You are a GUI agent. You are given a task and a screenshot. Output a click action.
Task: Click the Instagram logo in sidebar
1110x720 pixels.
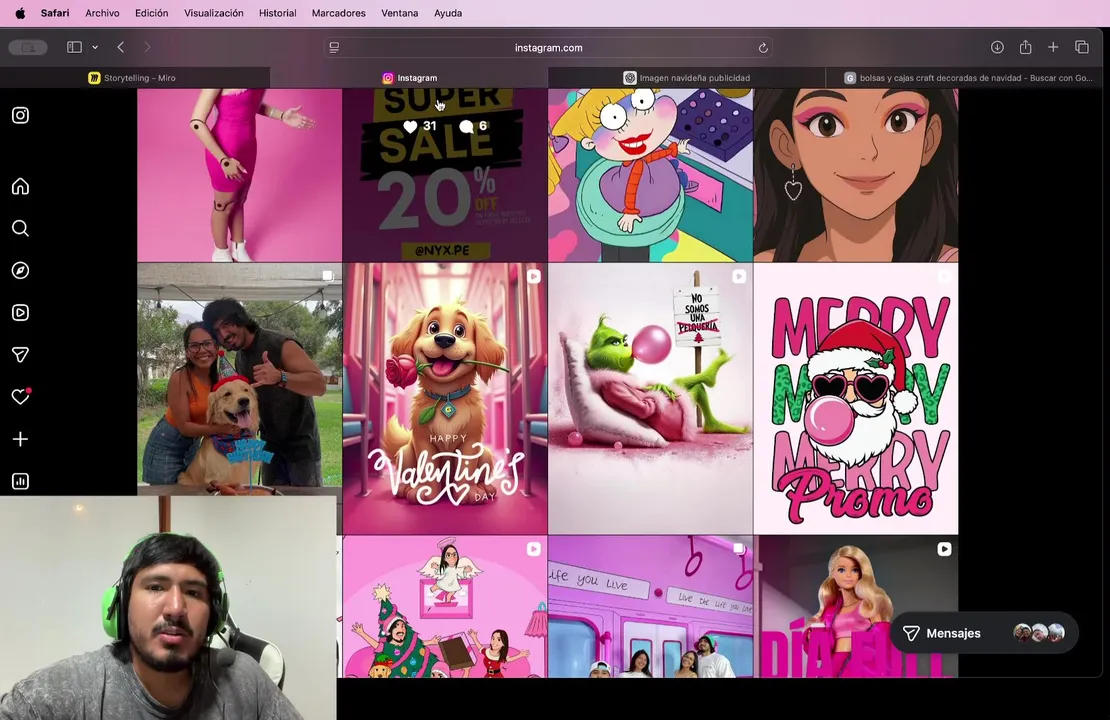pos(21,115)
